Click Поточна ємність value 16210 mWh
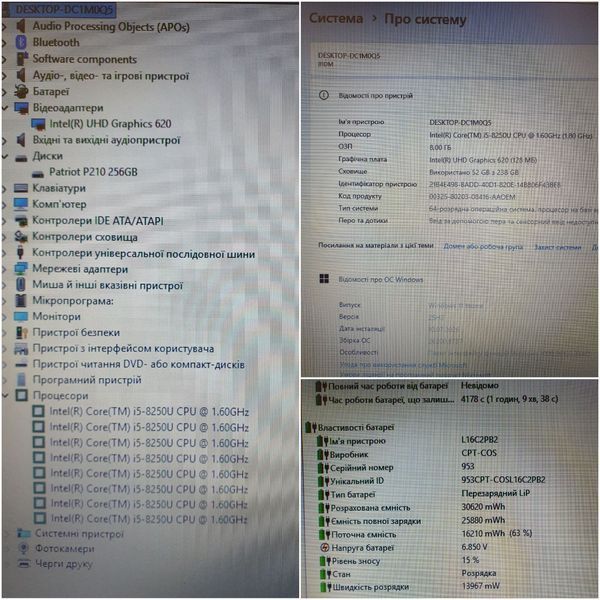The height and width of the screenshot is (600, 600). (x=497, y=533)
